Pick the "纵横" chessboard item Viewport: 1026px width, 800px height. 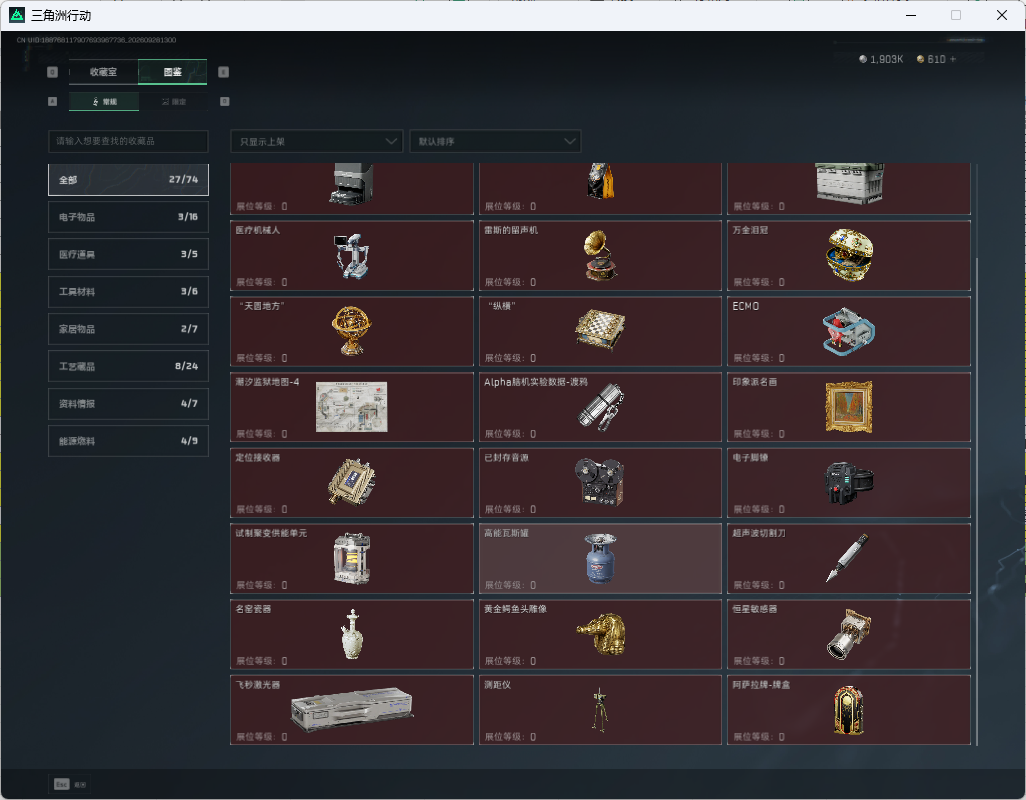coord(600,332)
